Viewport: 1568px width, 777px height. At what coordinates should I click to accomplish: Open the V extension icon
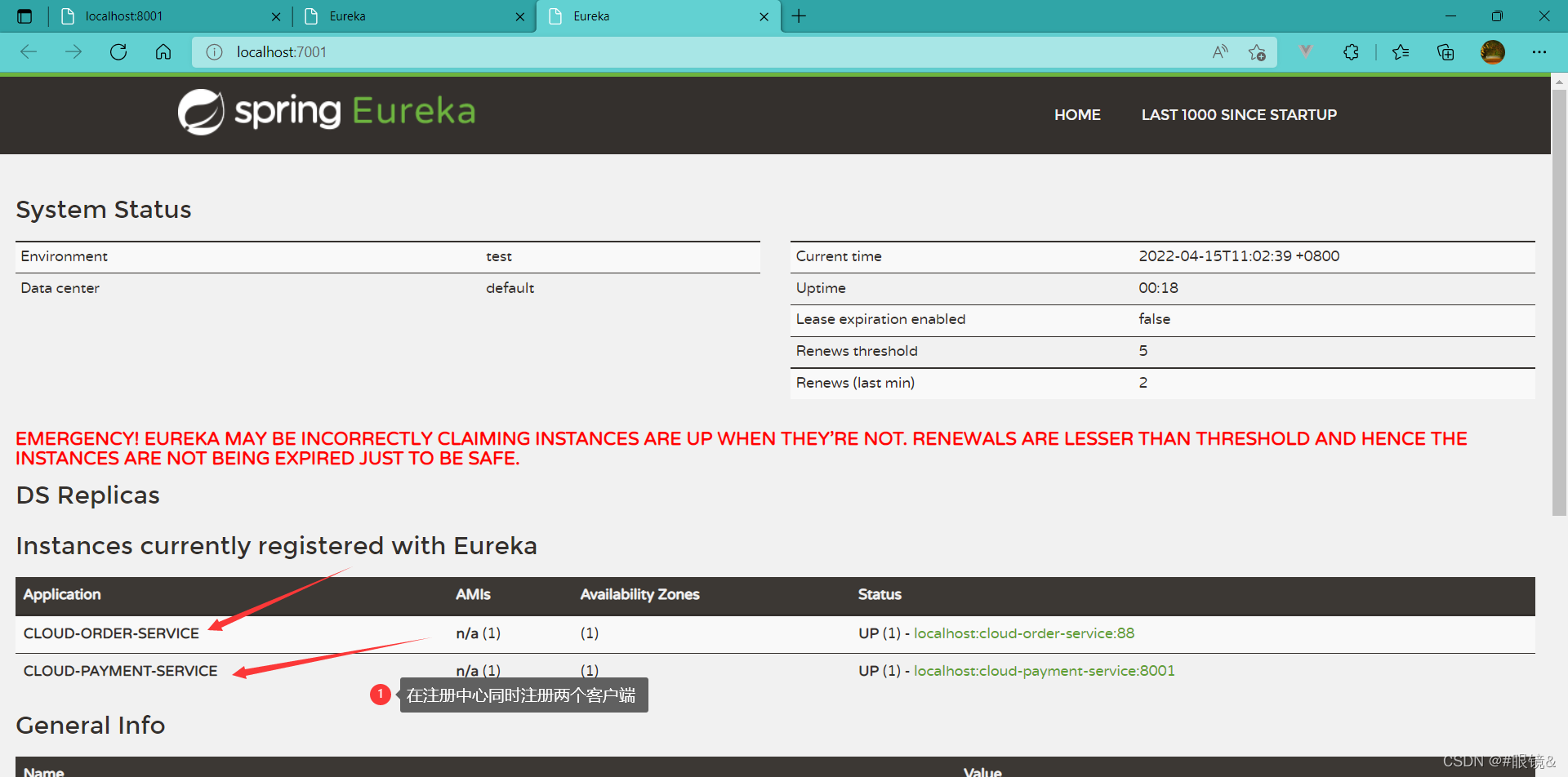point(1306,51)
